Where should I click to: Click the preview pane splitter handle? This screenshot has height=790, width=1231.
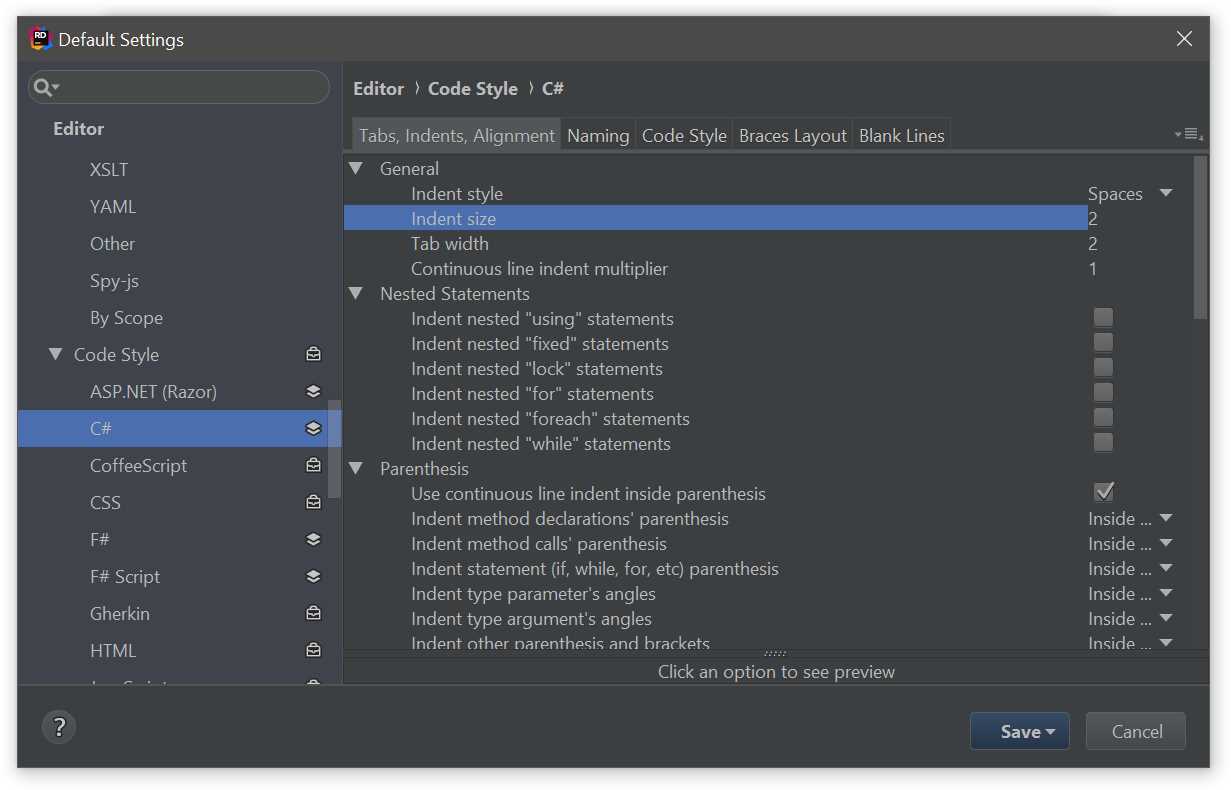[x=775, y=653]
